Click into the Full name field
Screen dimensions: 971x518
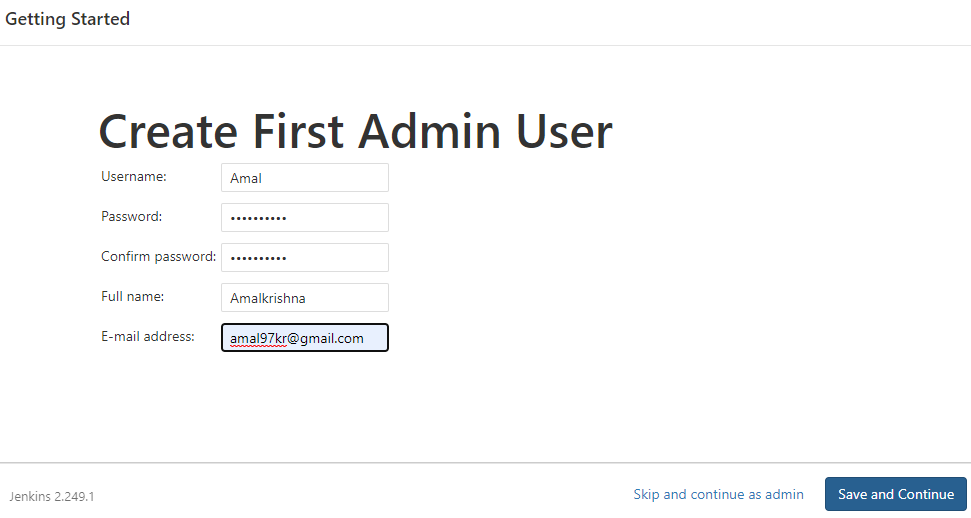tap(305, 297)
